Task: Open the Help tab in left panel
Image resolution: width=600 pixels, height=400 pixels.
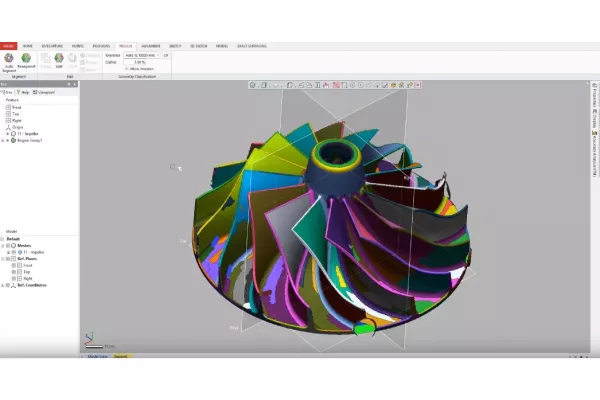Action: (x=24, y=92)
